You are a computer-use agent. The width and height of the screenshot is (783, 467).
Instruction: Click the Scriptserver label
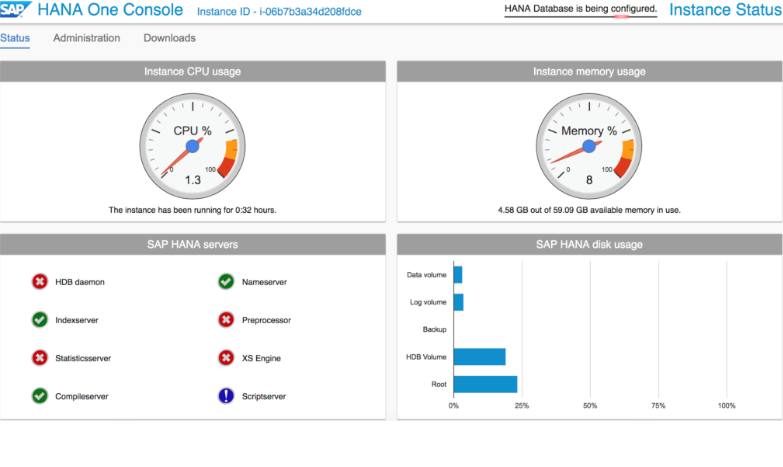264,397
